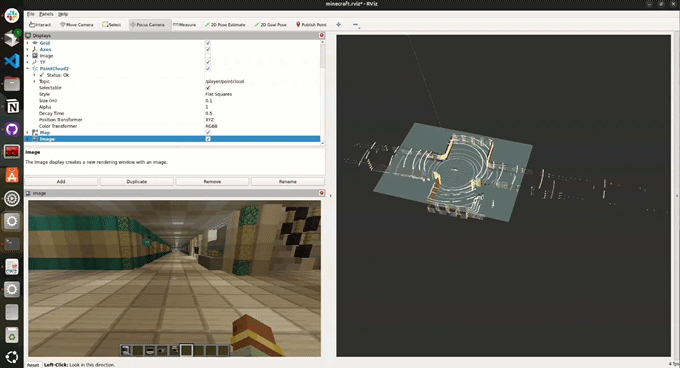Click the Rename button
Image resolution: width=680 pixels, height=368 pixels.
[x=288, y=182]
